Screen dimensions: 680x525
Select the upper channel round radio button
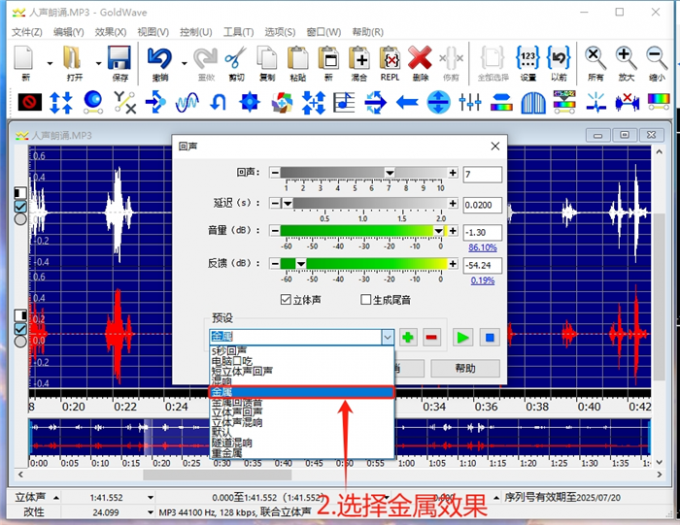(x=20, y=219)
